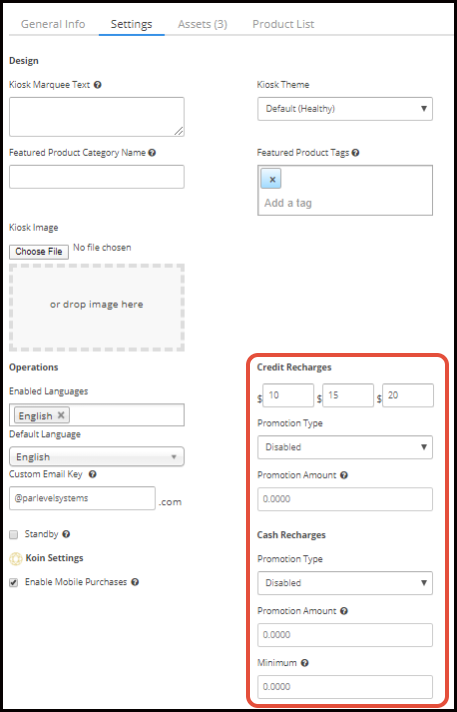Open Cash Recharges Promotion Type dropdown

(x=345, y=583)
